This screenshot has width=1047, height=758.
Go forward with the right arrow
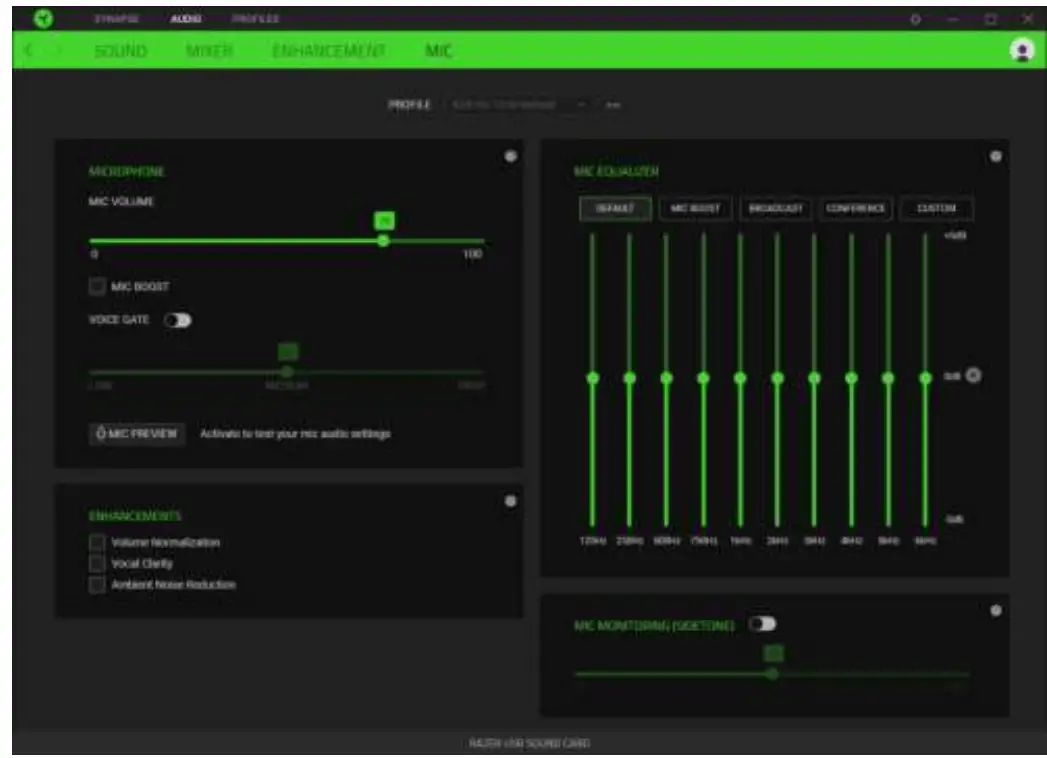tap(58, 50)
